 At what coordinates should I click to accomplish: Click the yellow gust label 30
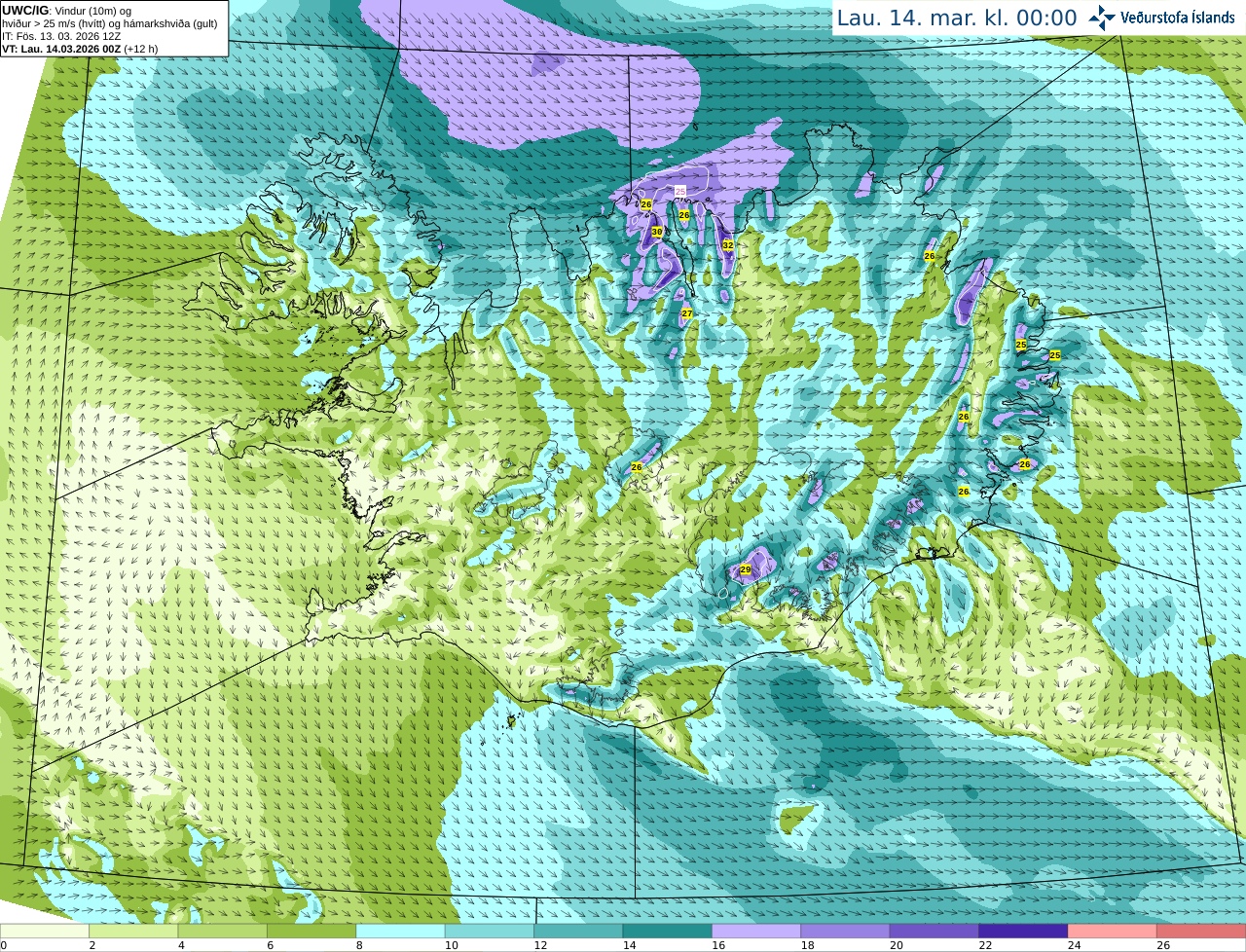pyautogui.click(x=657, y=232)
